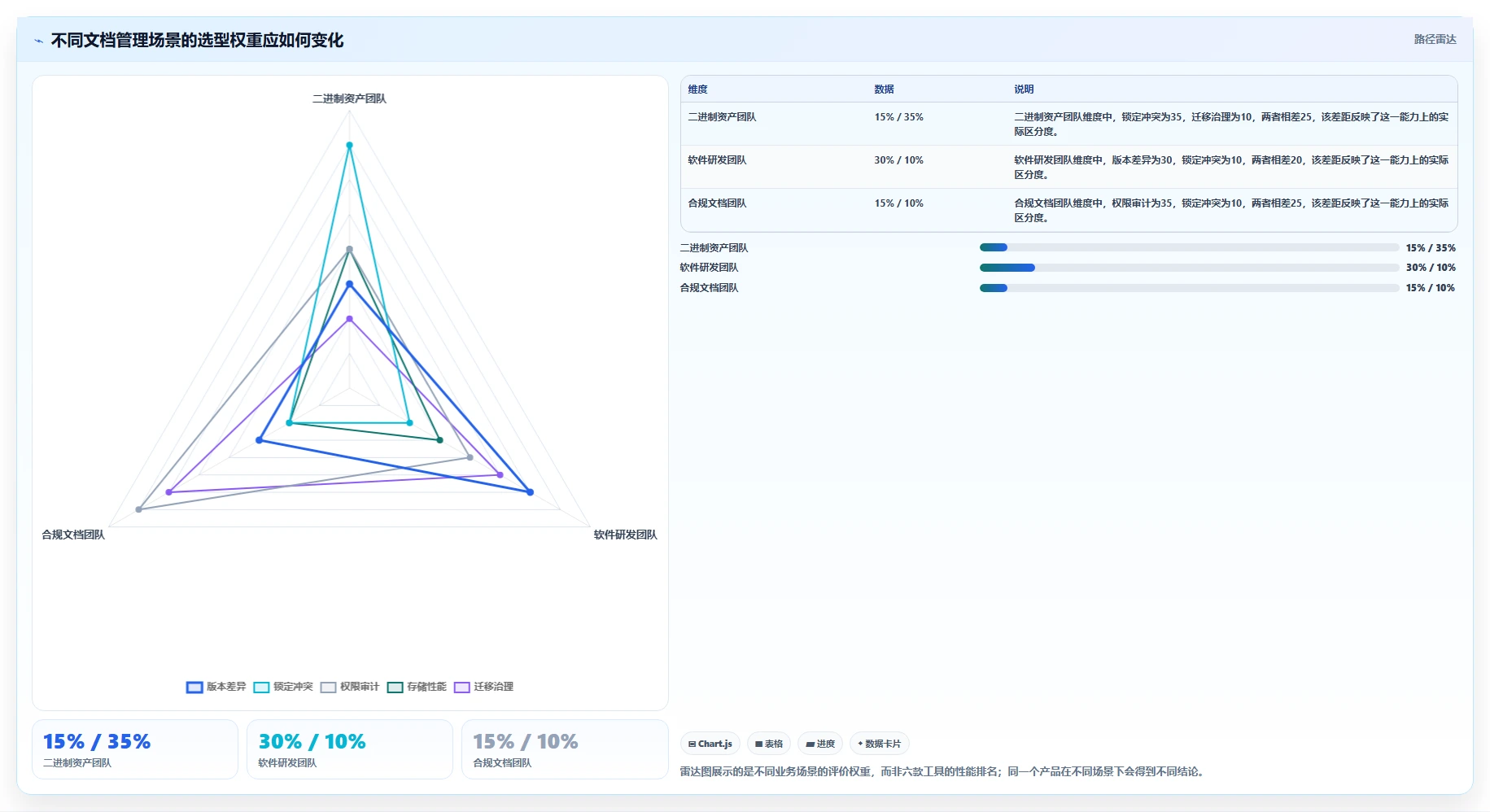Screen dimensions: 1490x812
Task: Toggle the 权限审计 legend swatch
Action: point(328,687)
